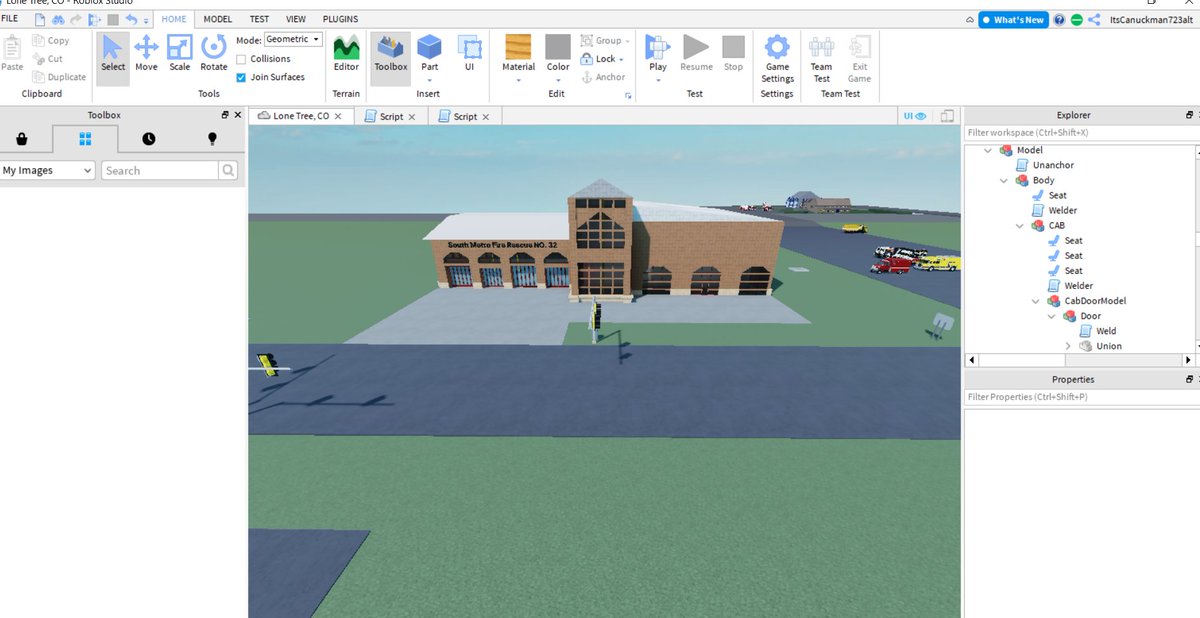Click the What's New button
The width and height of the screenshot is (1200, 618).
(x=1013, y=19)
